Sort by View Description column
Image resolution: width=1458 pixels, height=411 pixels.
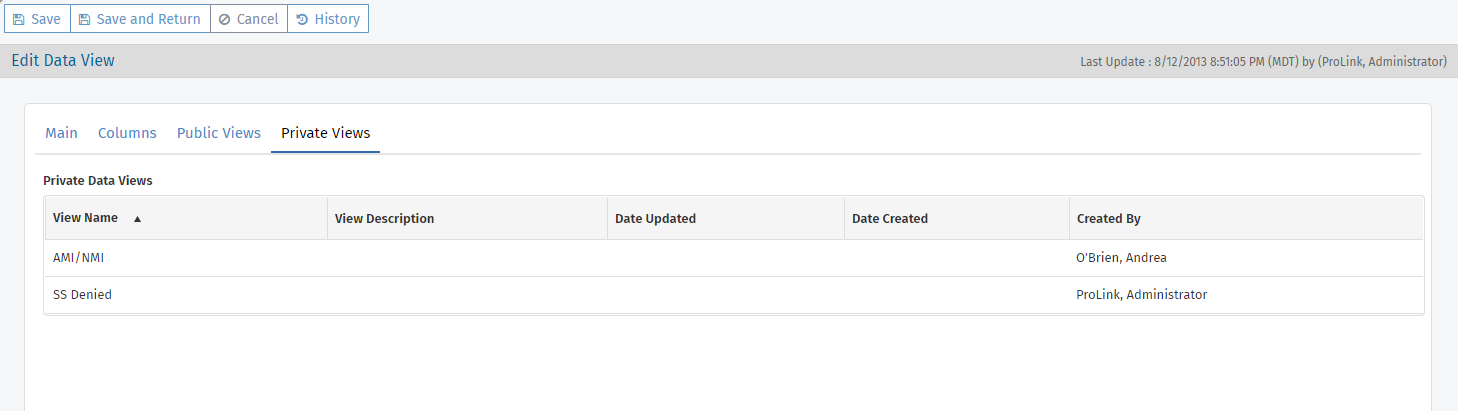[x=384, y=218]
